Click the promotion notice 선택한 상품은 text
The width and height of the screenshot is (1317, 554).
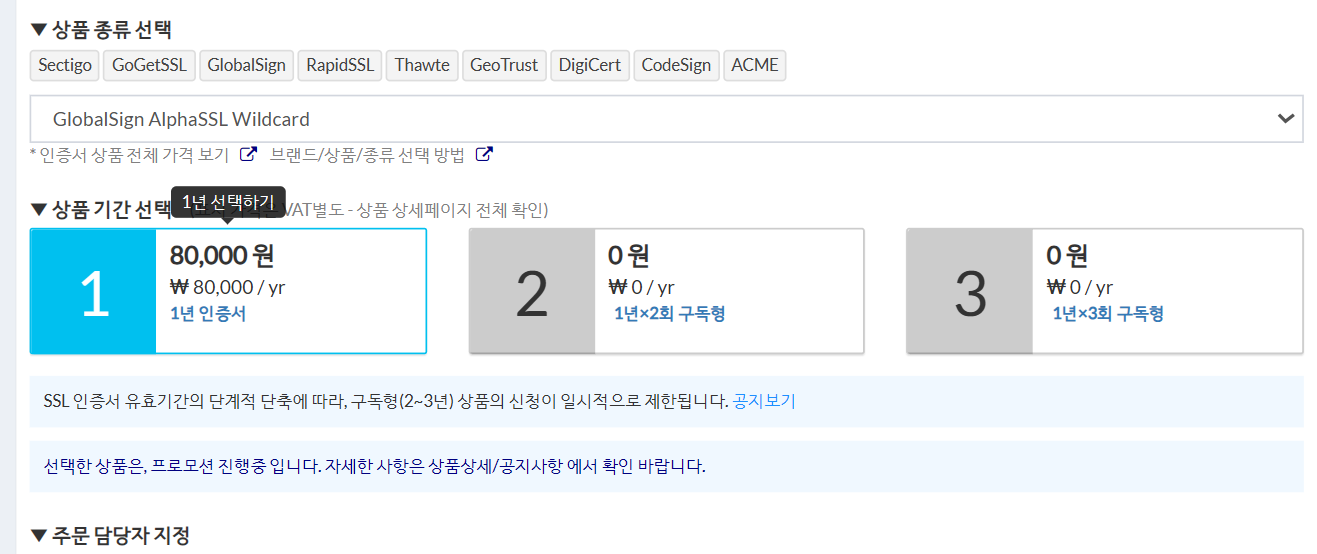pos(375,467)
